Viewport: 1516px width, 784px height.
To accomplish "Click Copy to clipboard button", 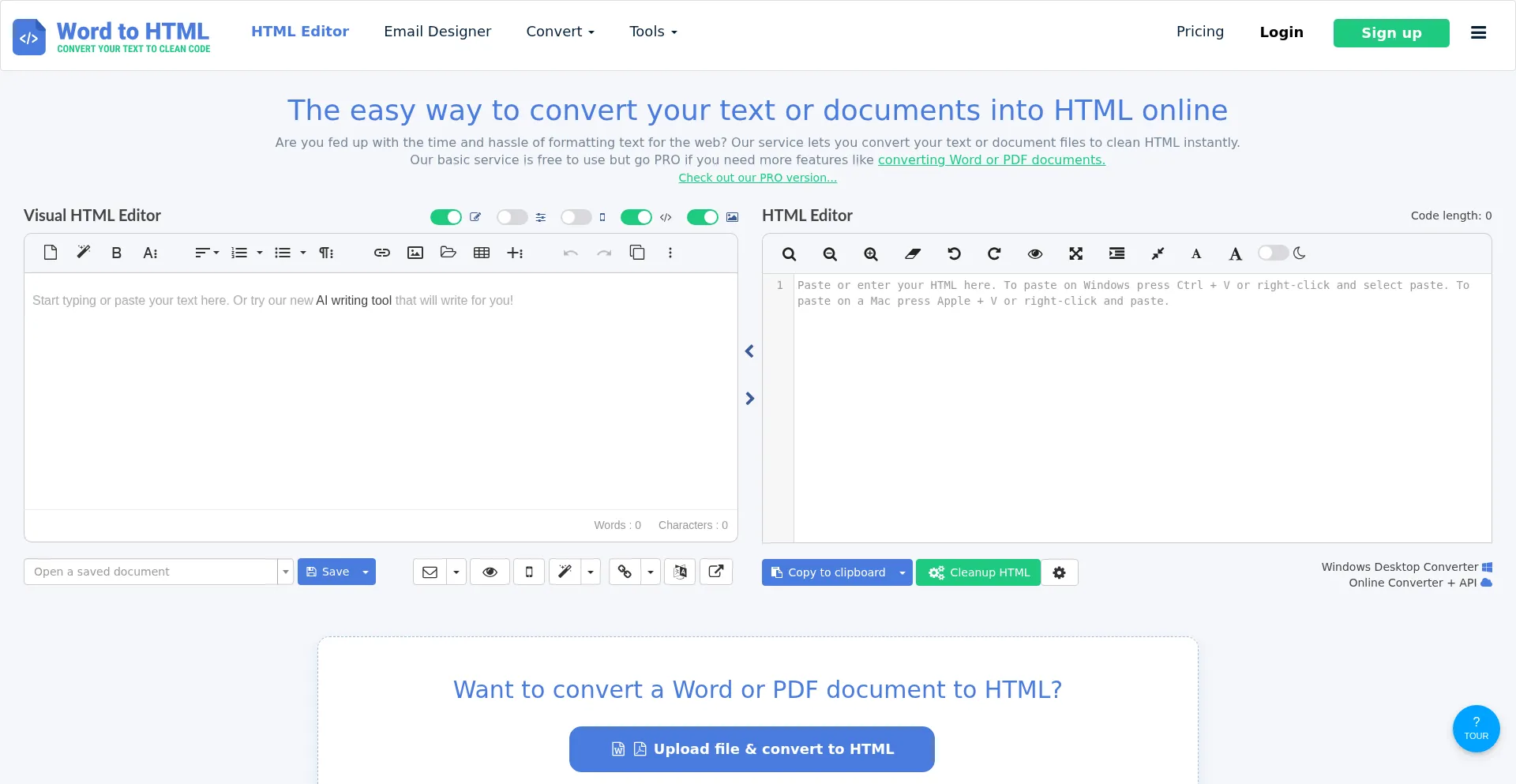I will pos(827,572).
